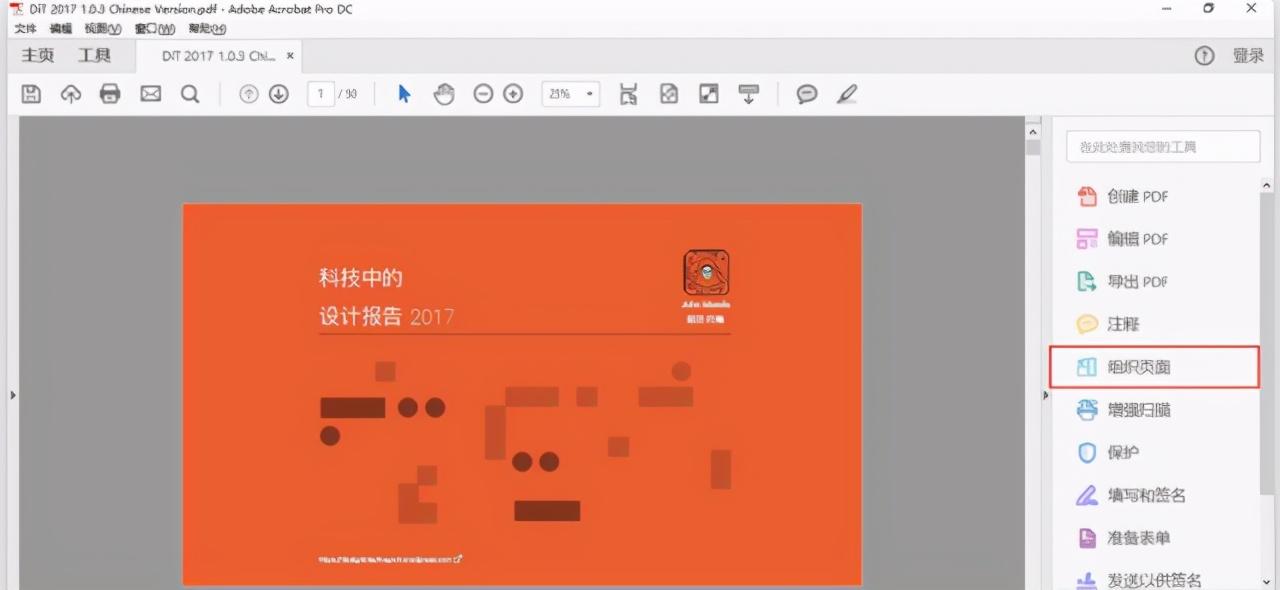Open the help question icon
This screenshot has width=1280, height=590.
point(1205,56)
